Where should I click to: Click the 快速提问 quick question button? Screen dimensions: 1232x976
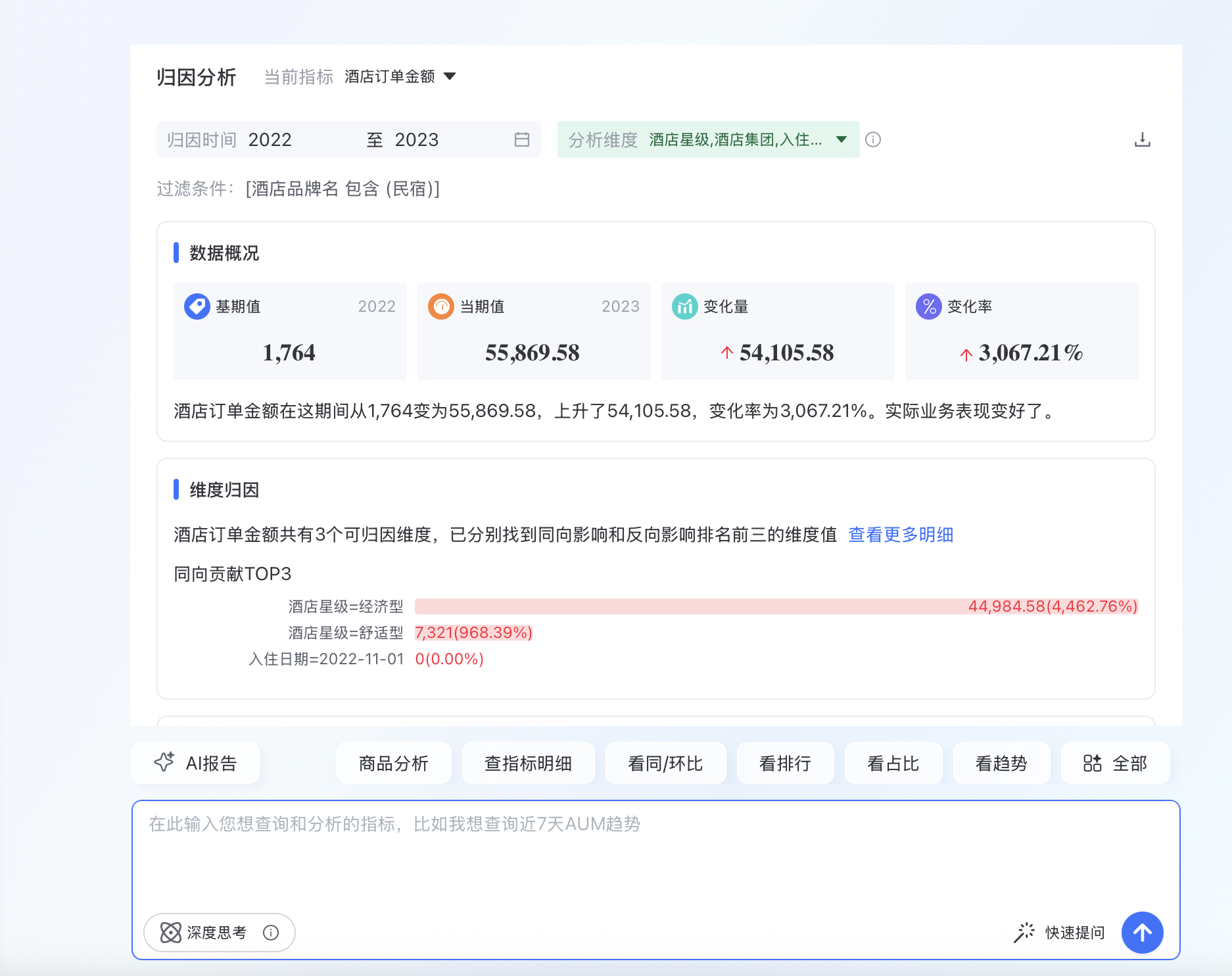click(x=1060, y=933)
